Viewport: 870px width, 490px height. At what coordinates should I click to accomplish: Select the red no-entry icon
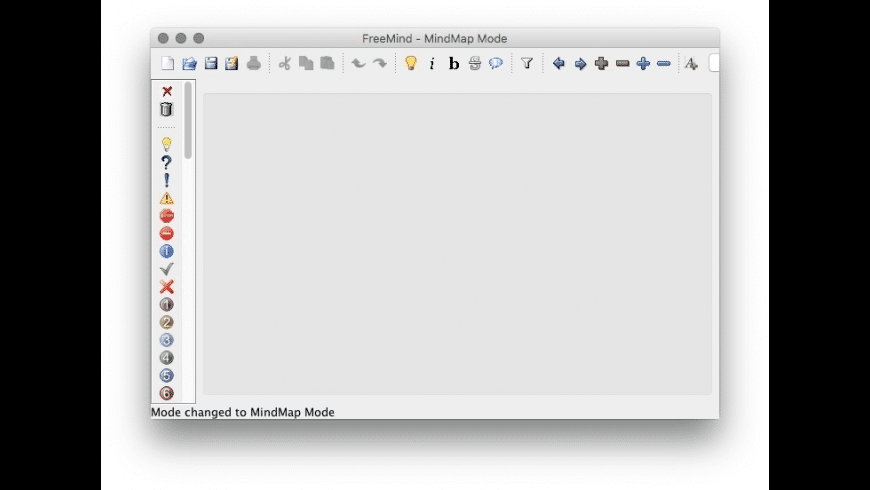pos(166,233)
